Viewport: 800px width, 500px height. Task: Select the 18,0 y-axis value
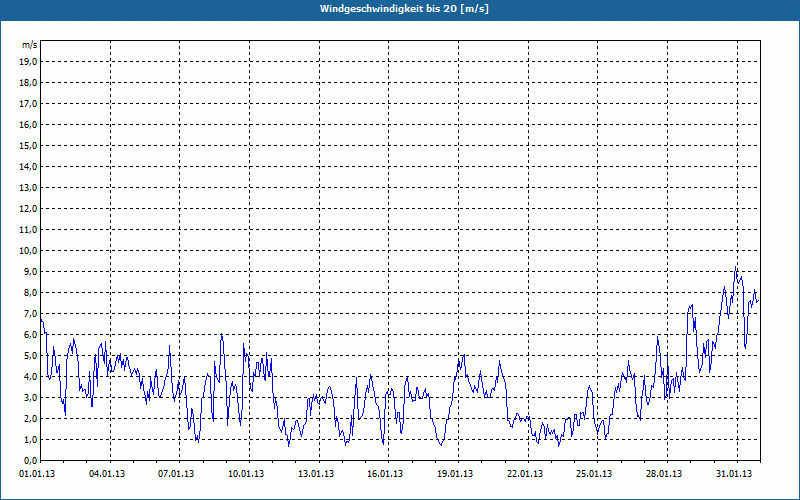coord(28,83)
